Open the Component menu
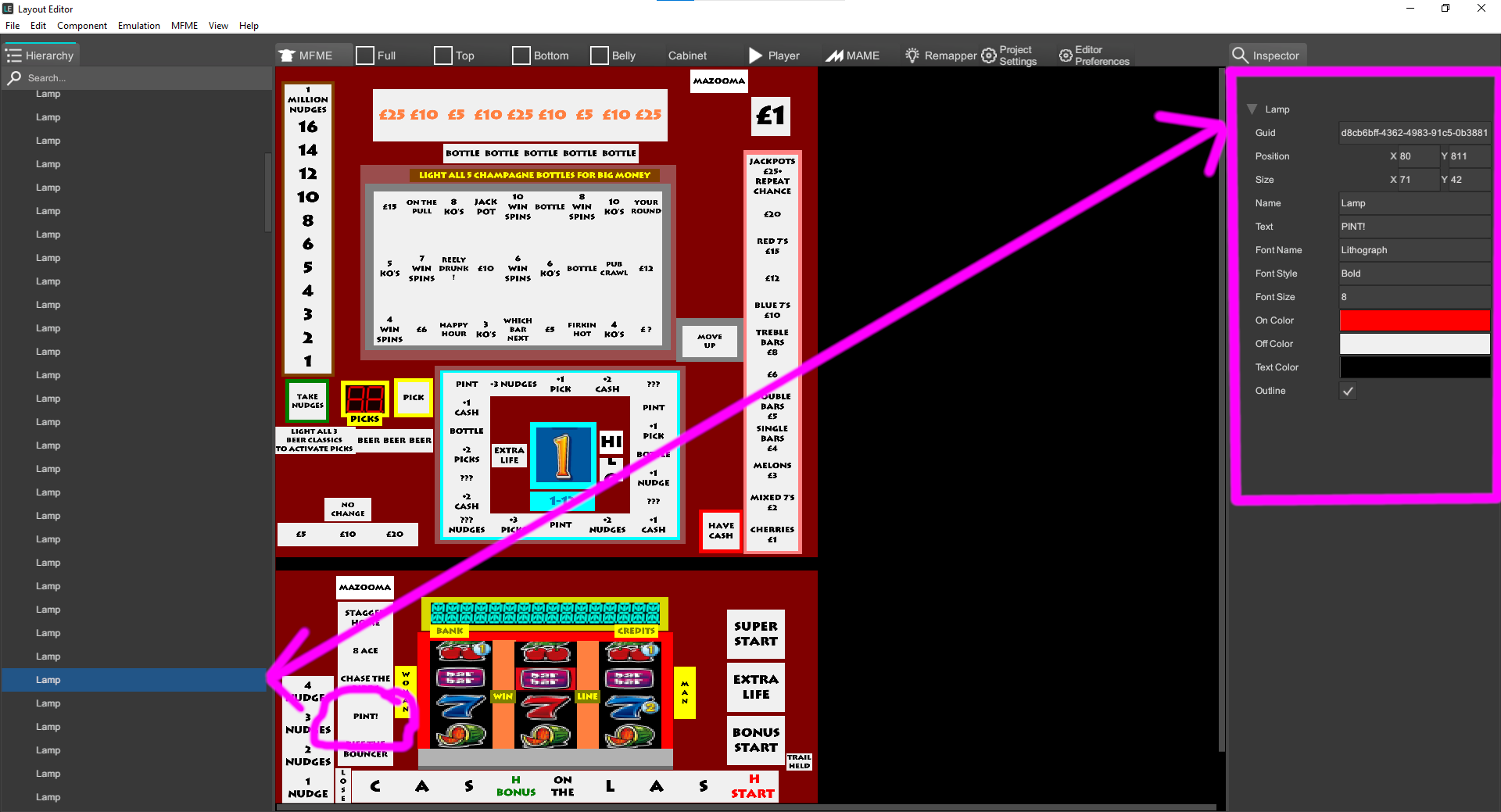This screenshot has width=1501, height=812. 82,26
